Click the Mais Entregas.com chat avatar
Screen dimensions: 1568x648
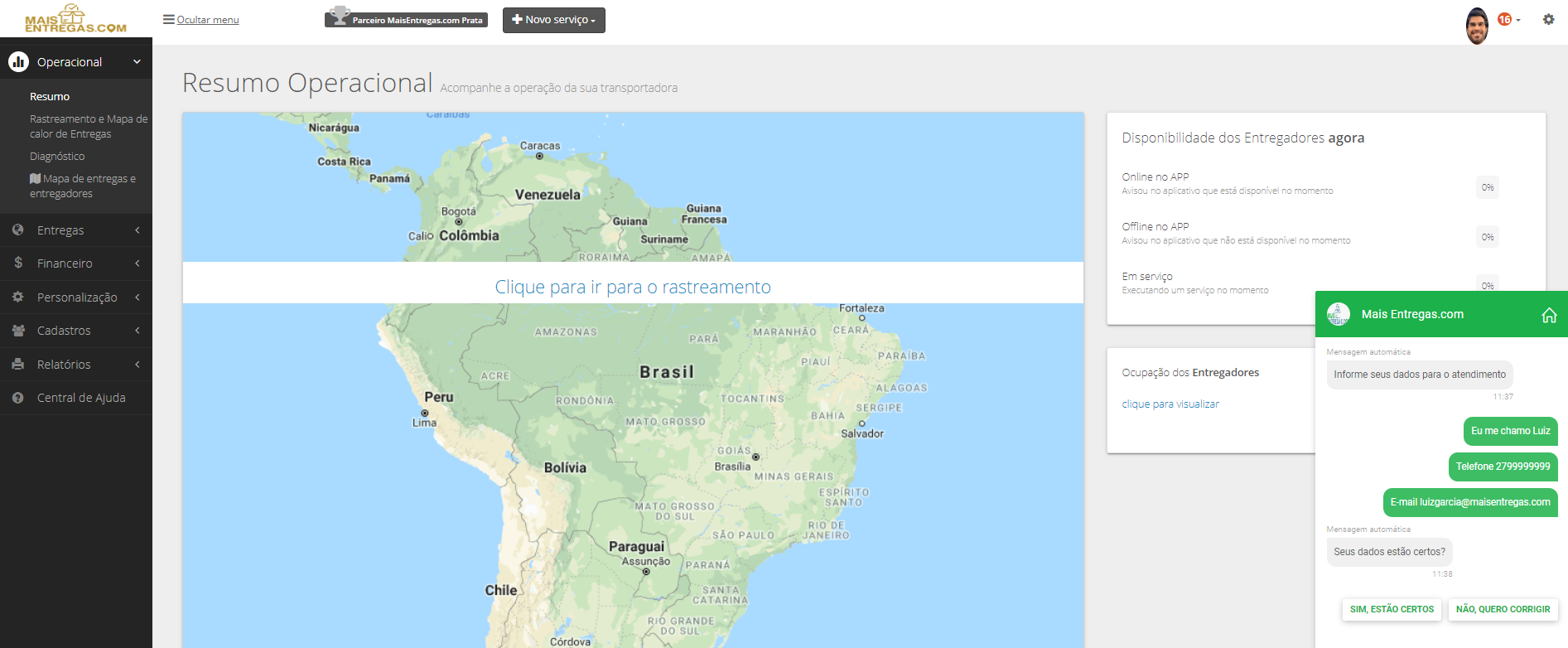(x=1339, y=314)
